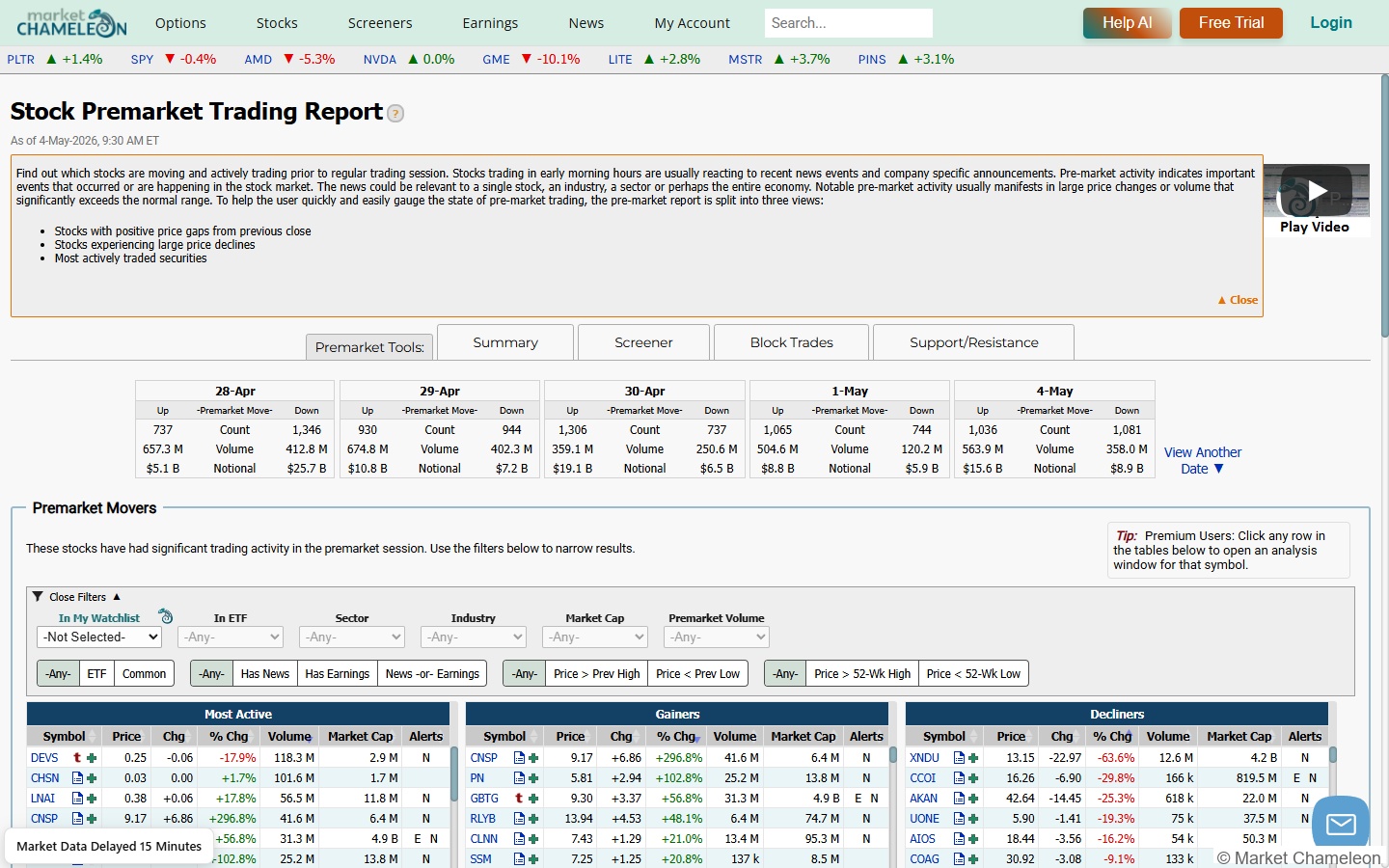Open the In My Watchlist dropdown
The width and height of the screenshot is (1389, 868).
(x=99, y=637)
